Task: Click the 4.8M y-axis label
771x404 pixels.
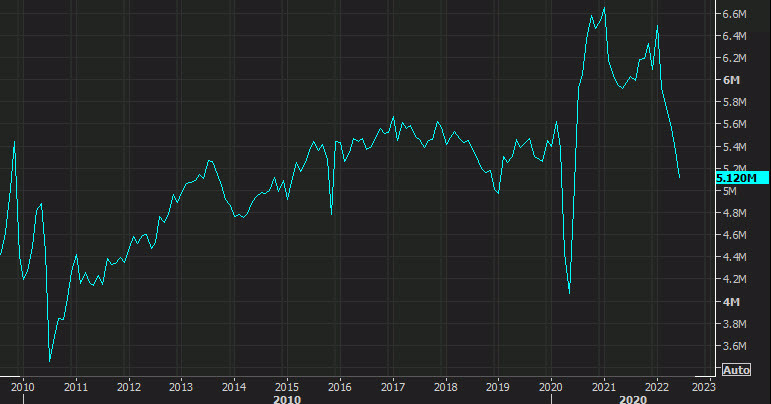Action: pyautogui.click(x=734, y=213)
